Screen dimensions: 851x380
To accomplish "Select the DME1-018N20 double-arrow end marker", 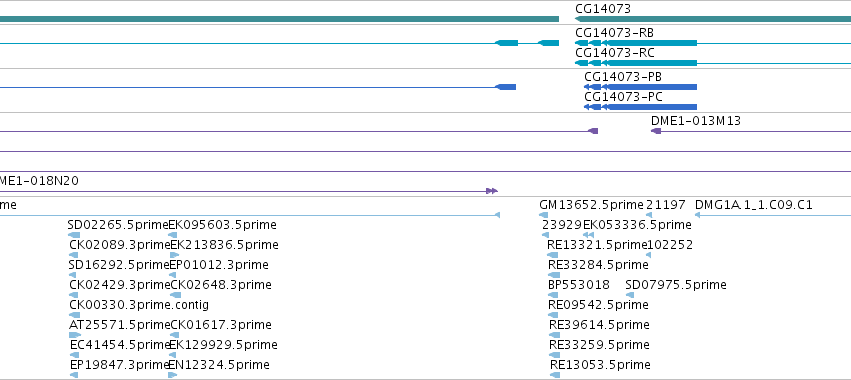I will [492, 191].
